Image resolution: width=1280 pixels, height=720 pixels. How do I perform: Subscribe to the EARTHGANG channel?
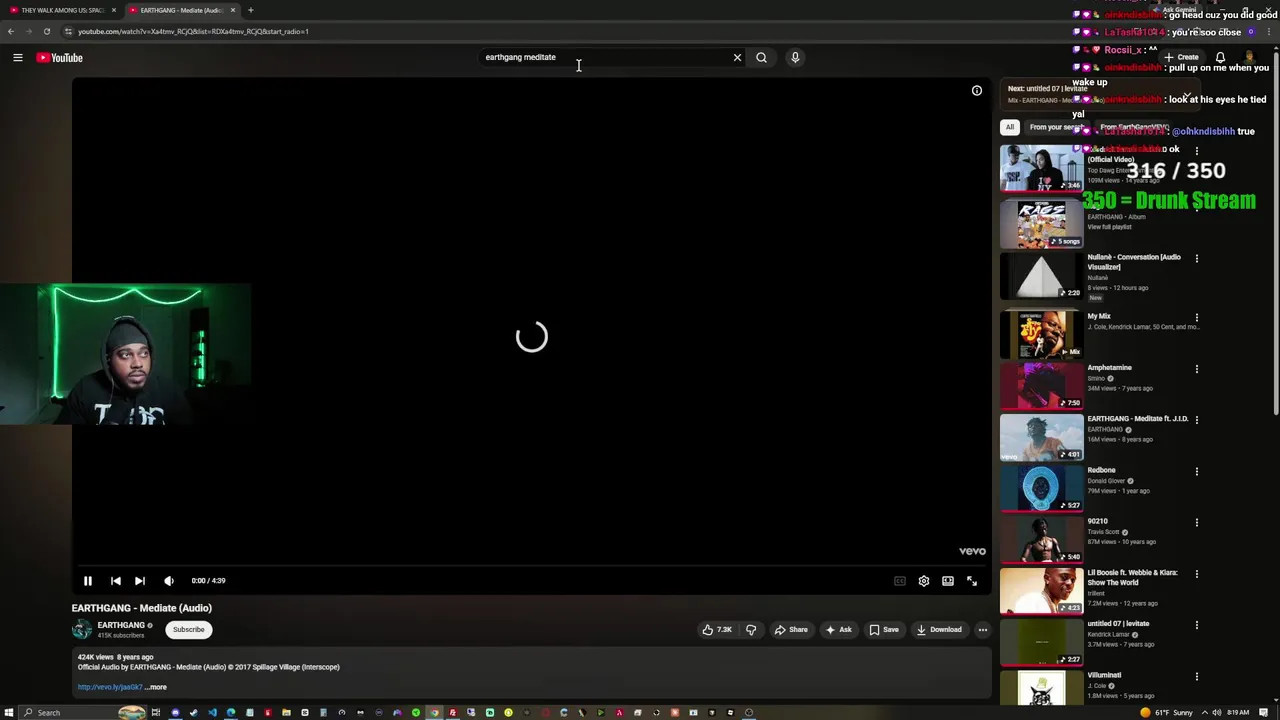click(188, 629)
